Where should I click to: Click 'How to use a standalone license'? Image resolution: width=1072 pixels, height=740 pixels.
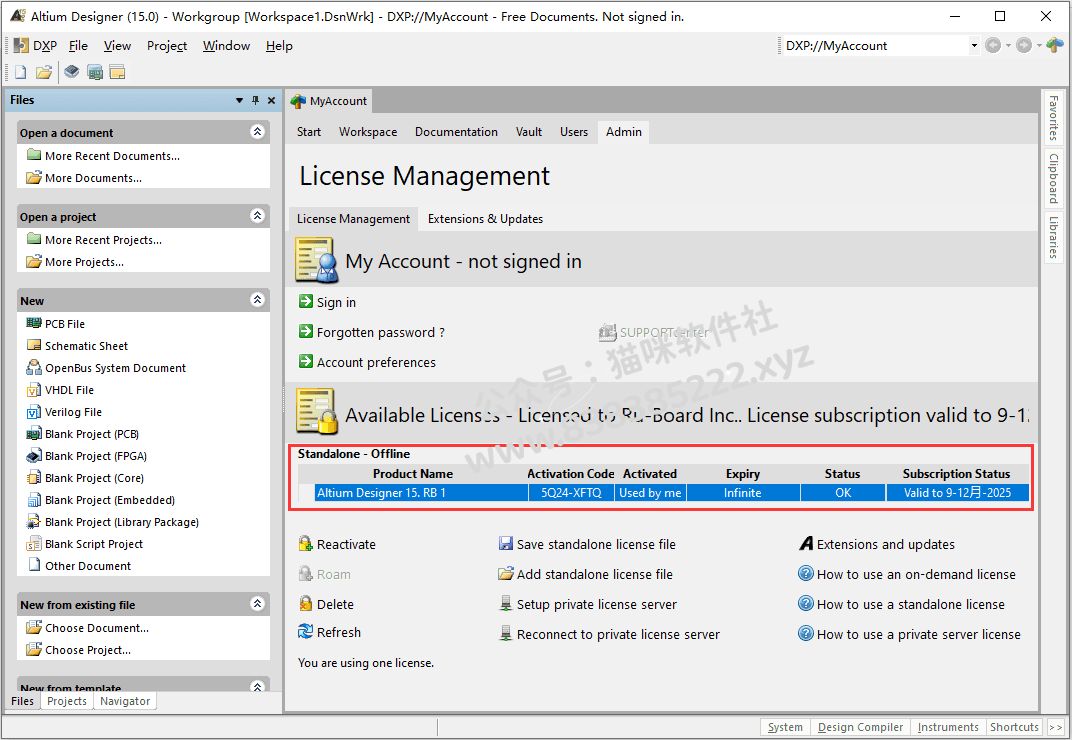click(x=911, y=605)
